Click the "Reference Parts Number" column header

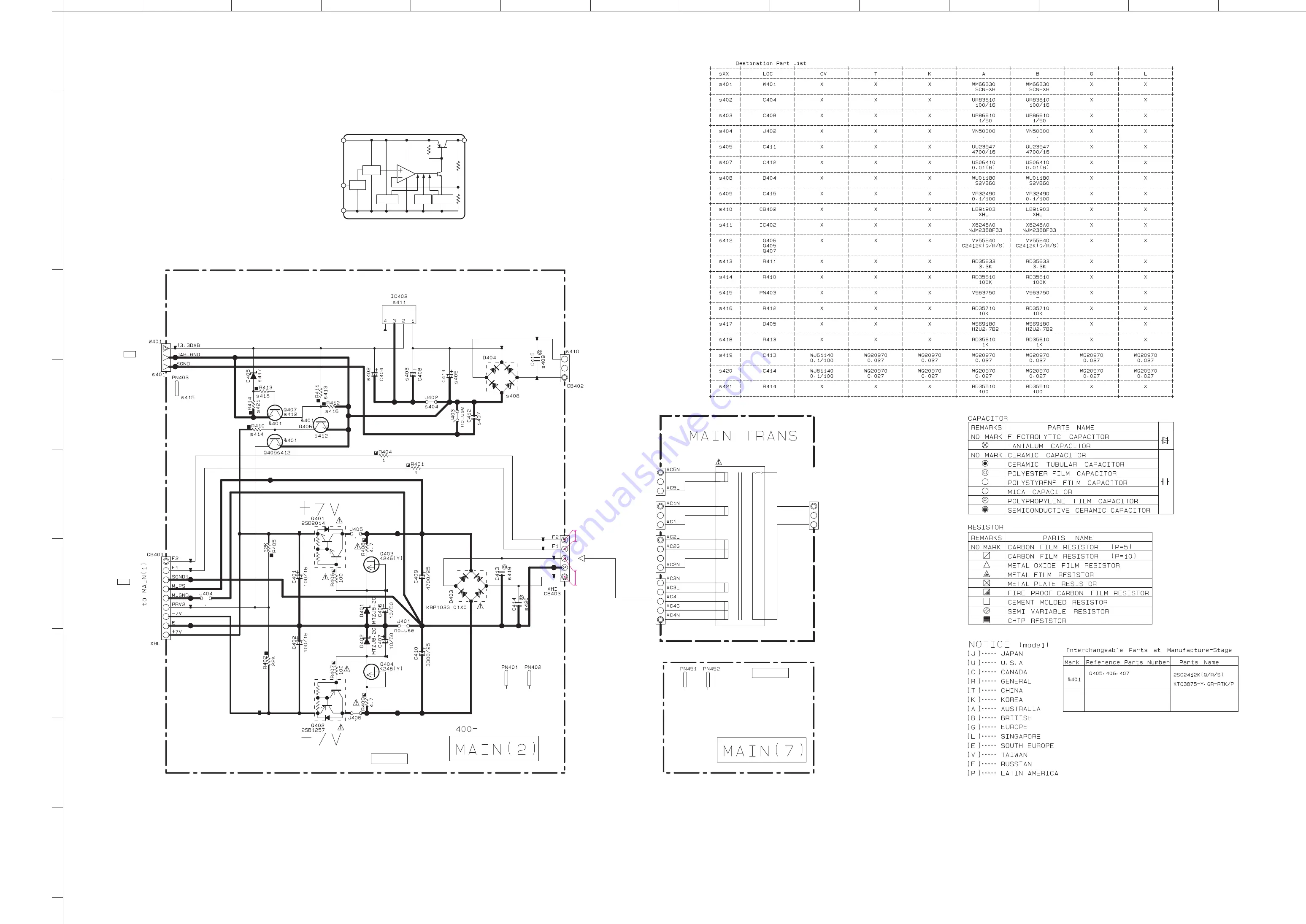pyautogui.click(x=1128, y=662)
